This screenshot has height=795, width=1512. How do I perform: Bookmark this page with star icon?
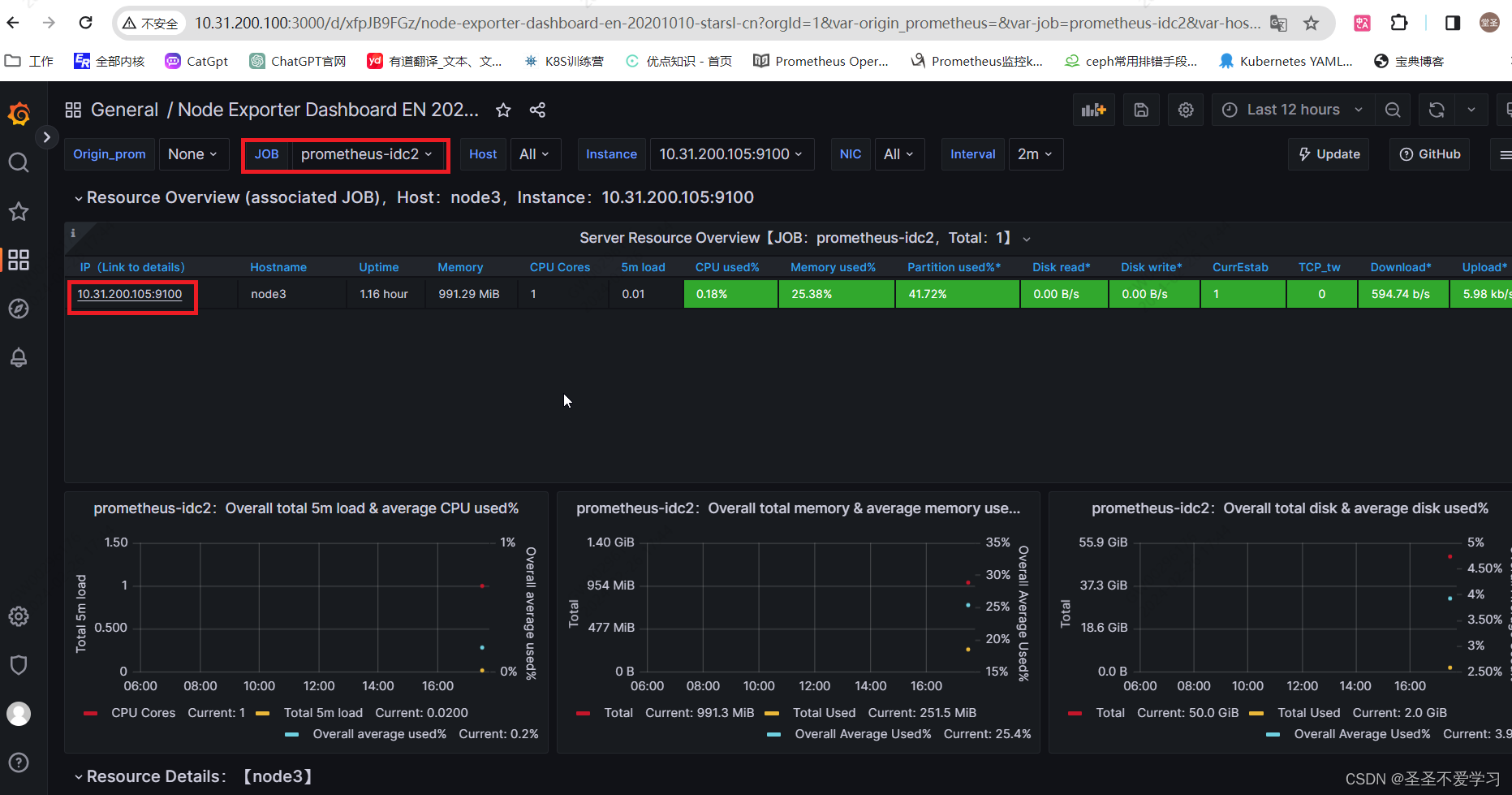1312,23
